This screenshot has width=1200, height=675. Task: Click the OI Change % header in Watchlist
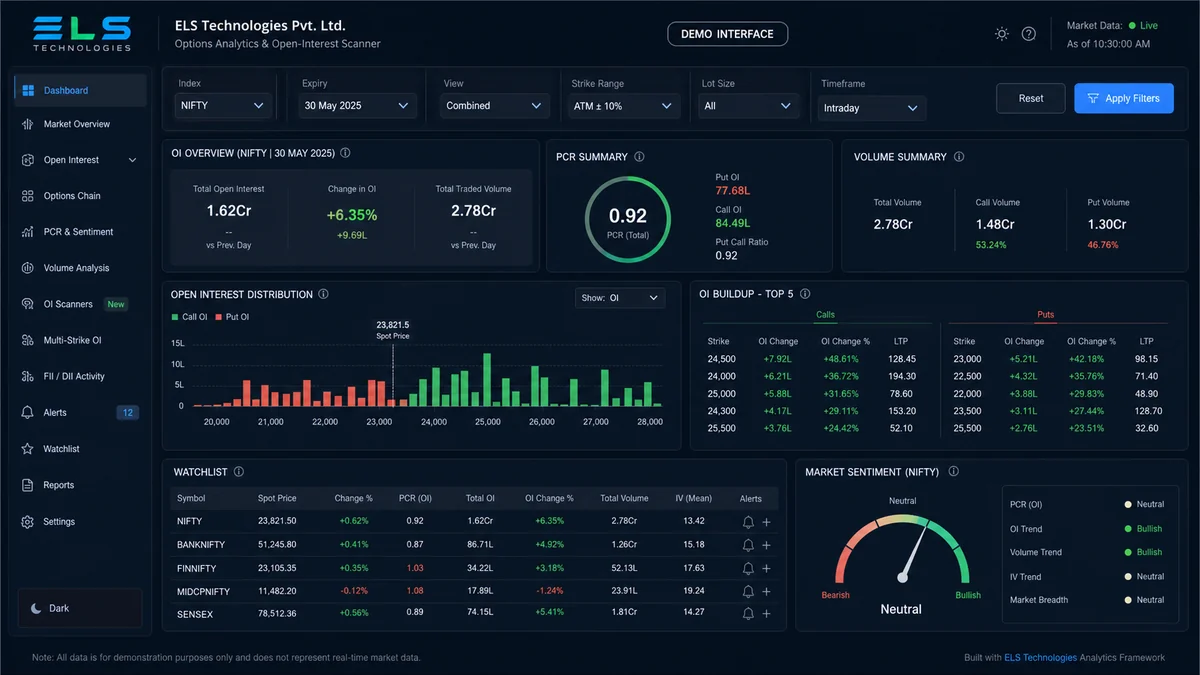550,498
